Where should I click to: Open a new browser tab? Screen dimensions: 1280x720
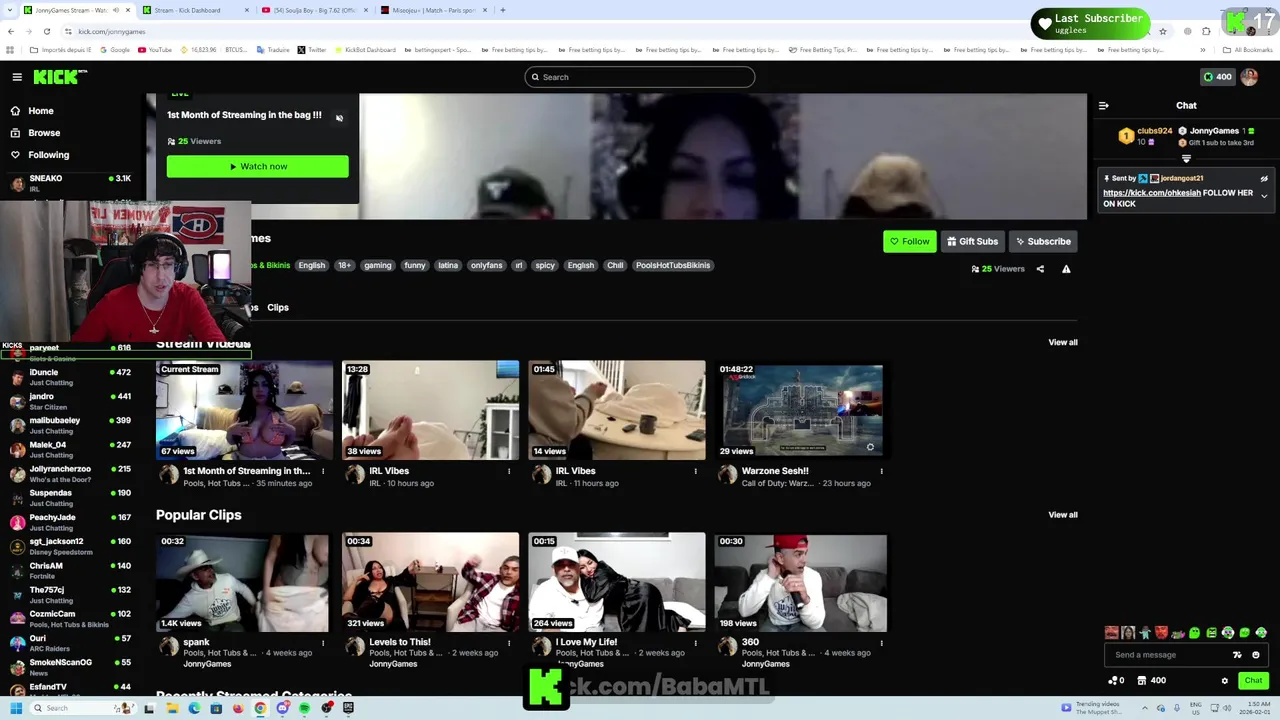pyautogui.click(x=503, y=10)
